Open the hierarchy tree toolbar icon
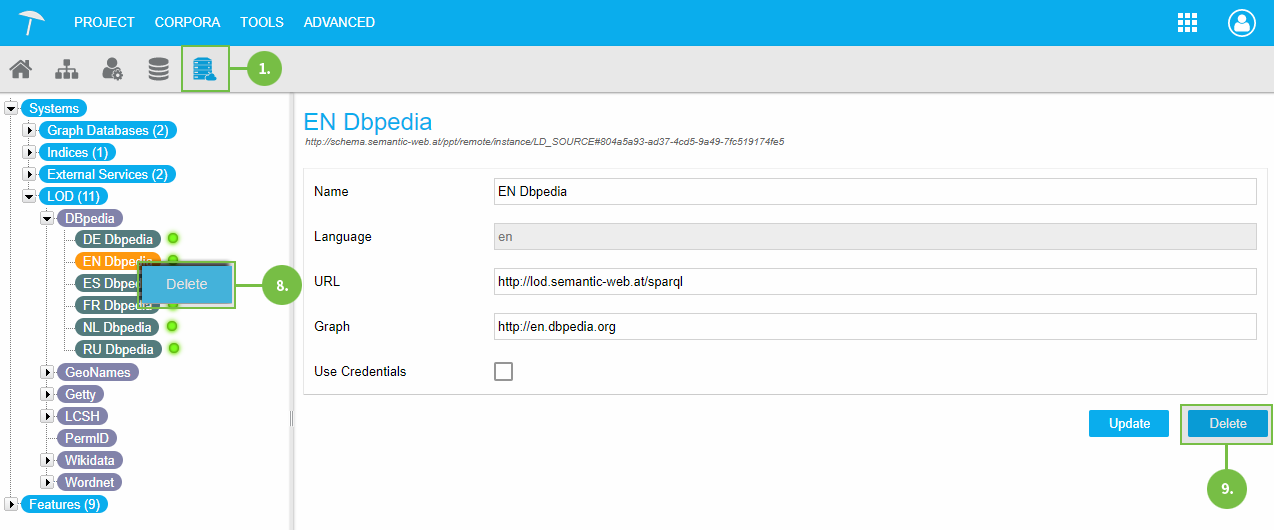This screenshot has height=530, width=1274. click(x=66, y=69)
